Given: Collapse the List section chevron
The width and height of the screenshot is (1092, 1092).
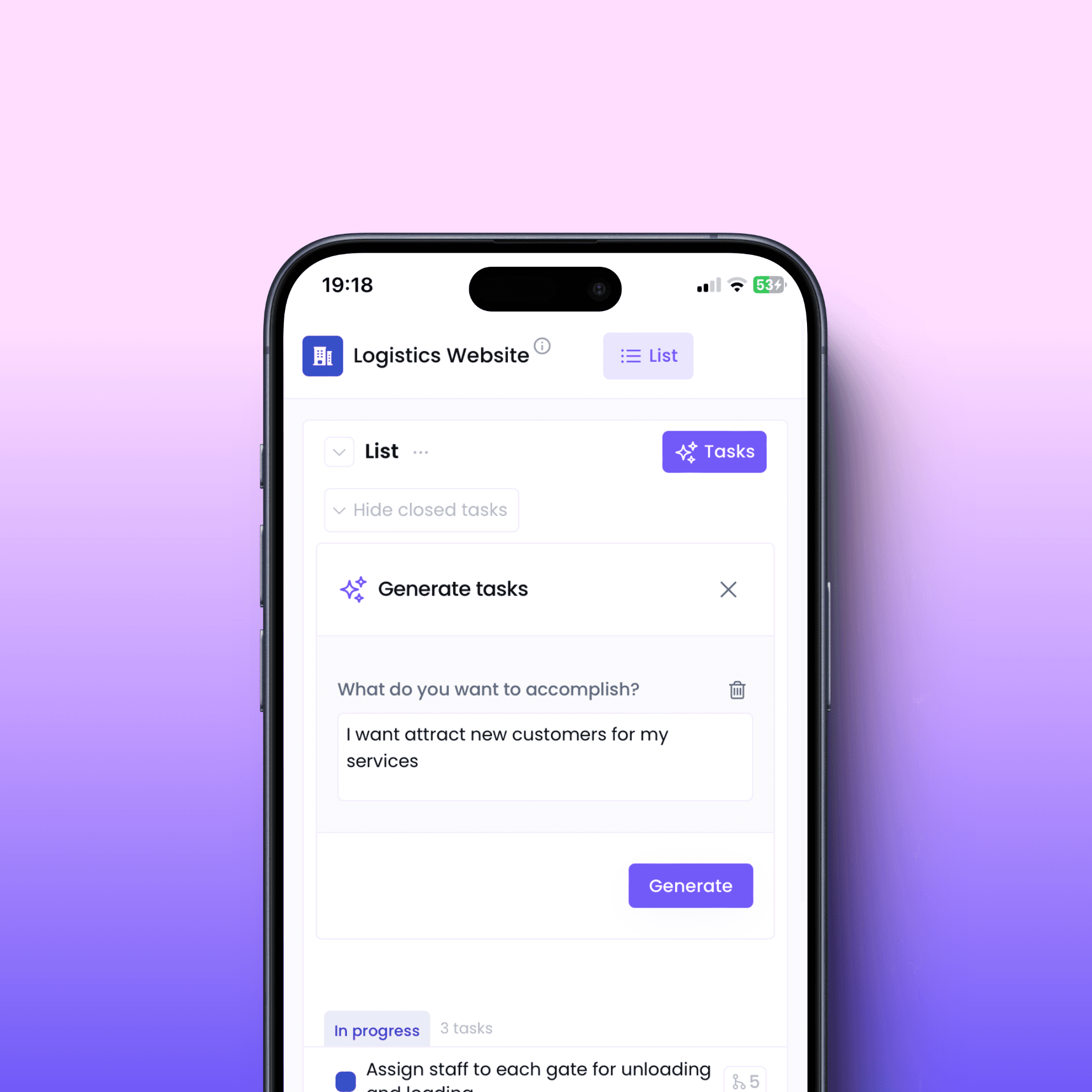Looking at the screenshot, I should (x=339, y=451).
